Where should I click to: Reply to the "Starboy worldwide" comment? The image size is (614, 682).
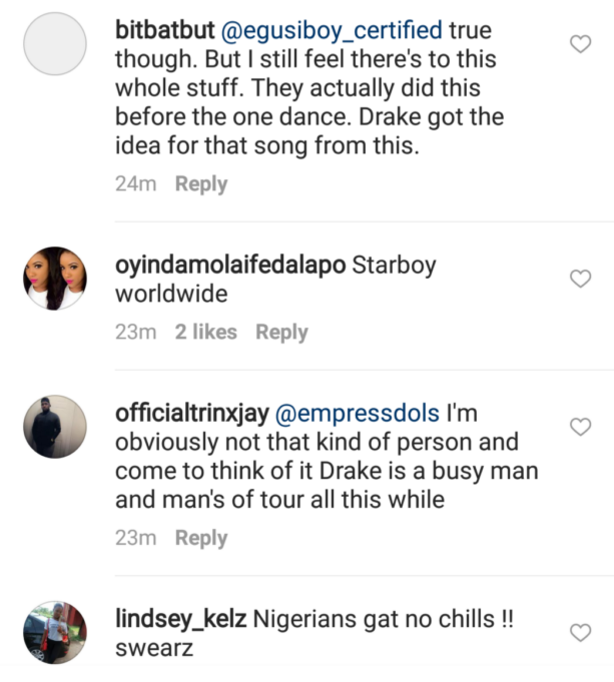point(281,332)
